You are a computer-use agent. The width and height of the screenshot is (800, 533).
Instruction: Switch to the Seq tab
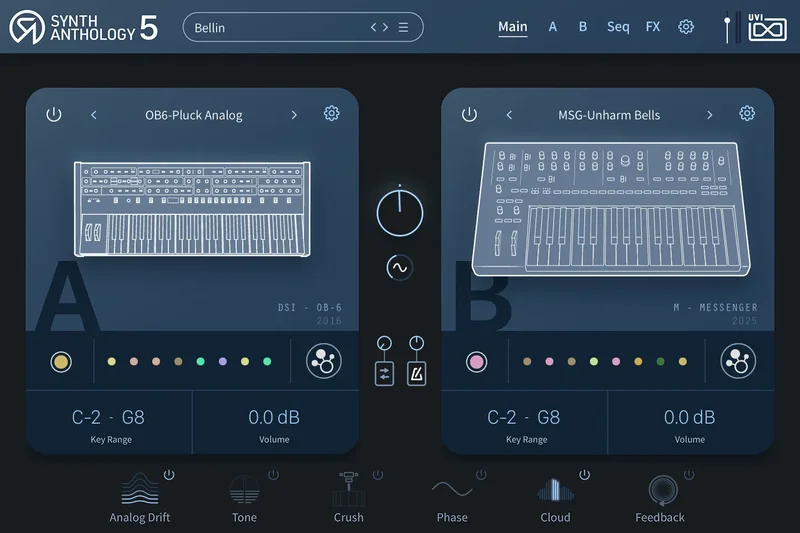(618, 27)
